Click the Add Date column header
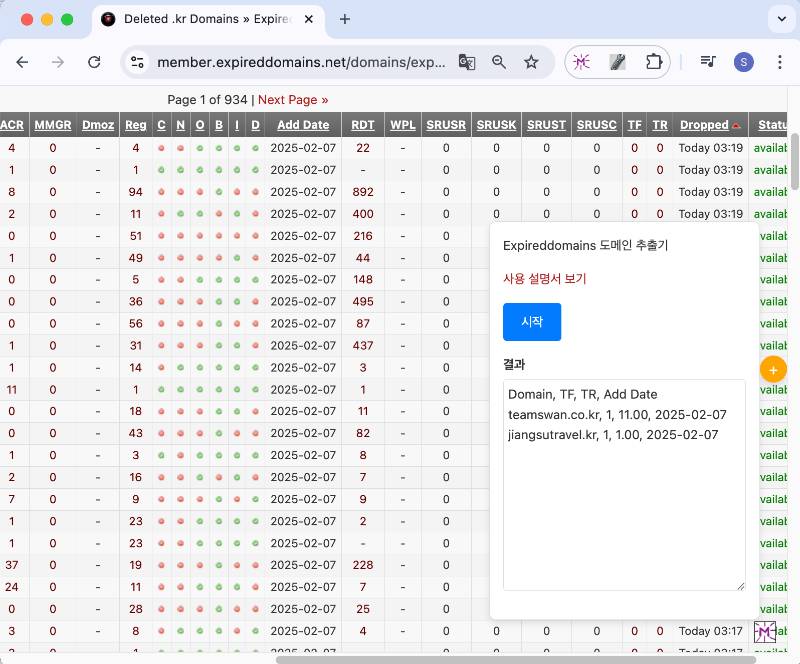 point(303,125)
